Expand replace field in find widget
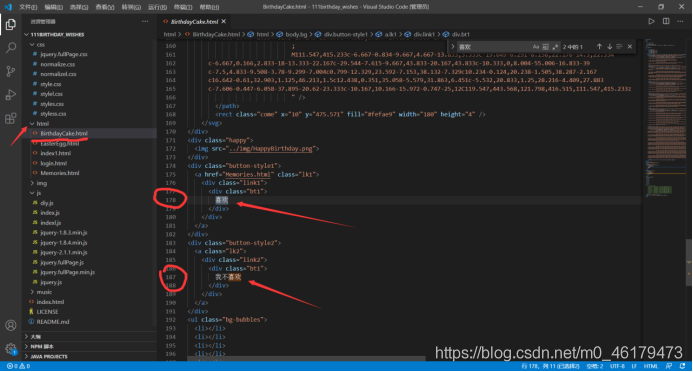The width and height of the screenshot is (693, 372). (453, 46)
